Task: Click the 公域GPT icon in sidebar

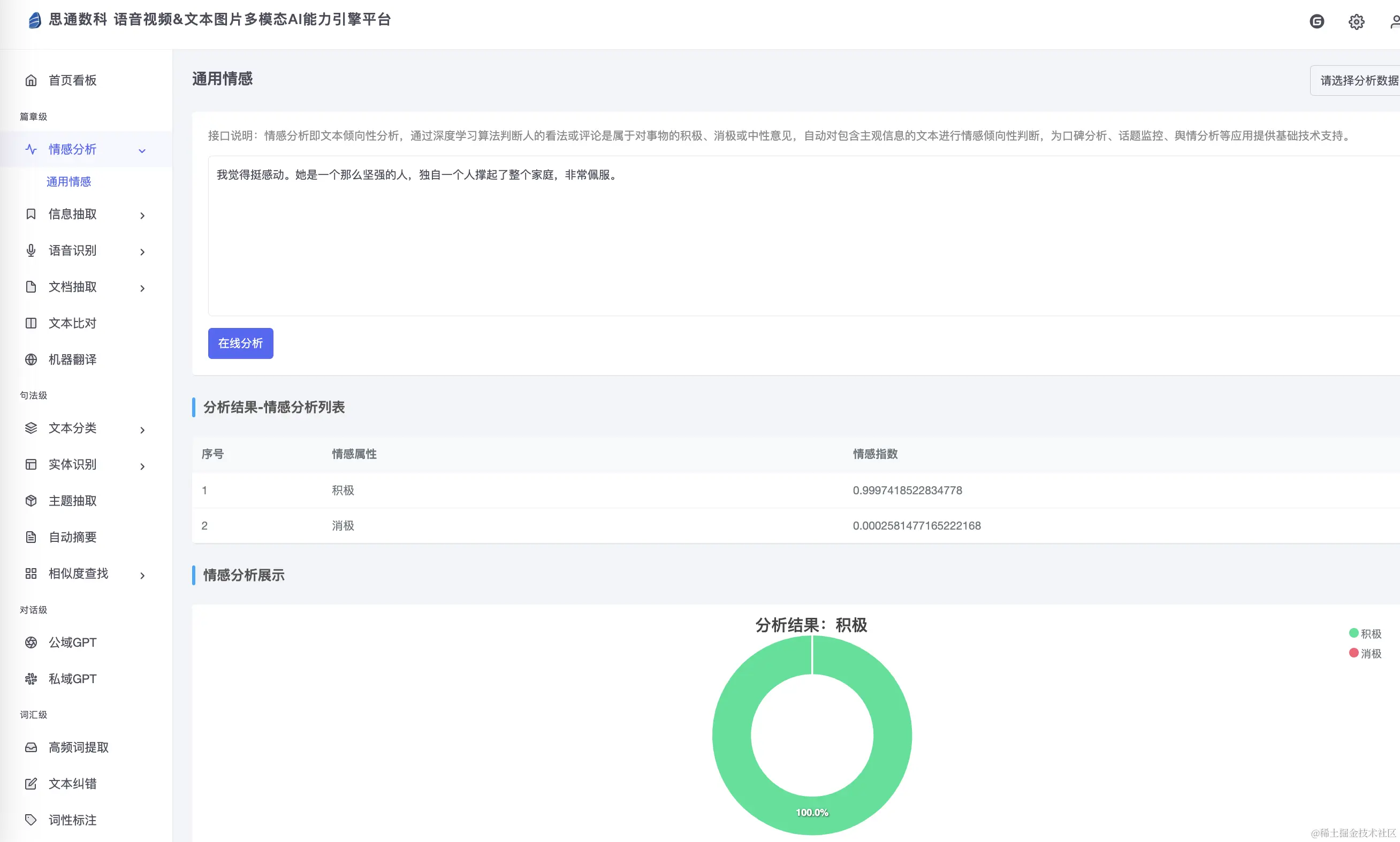Action: click(x=31, y=642)
